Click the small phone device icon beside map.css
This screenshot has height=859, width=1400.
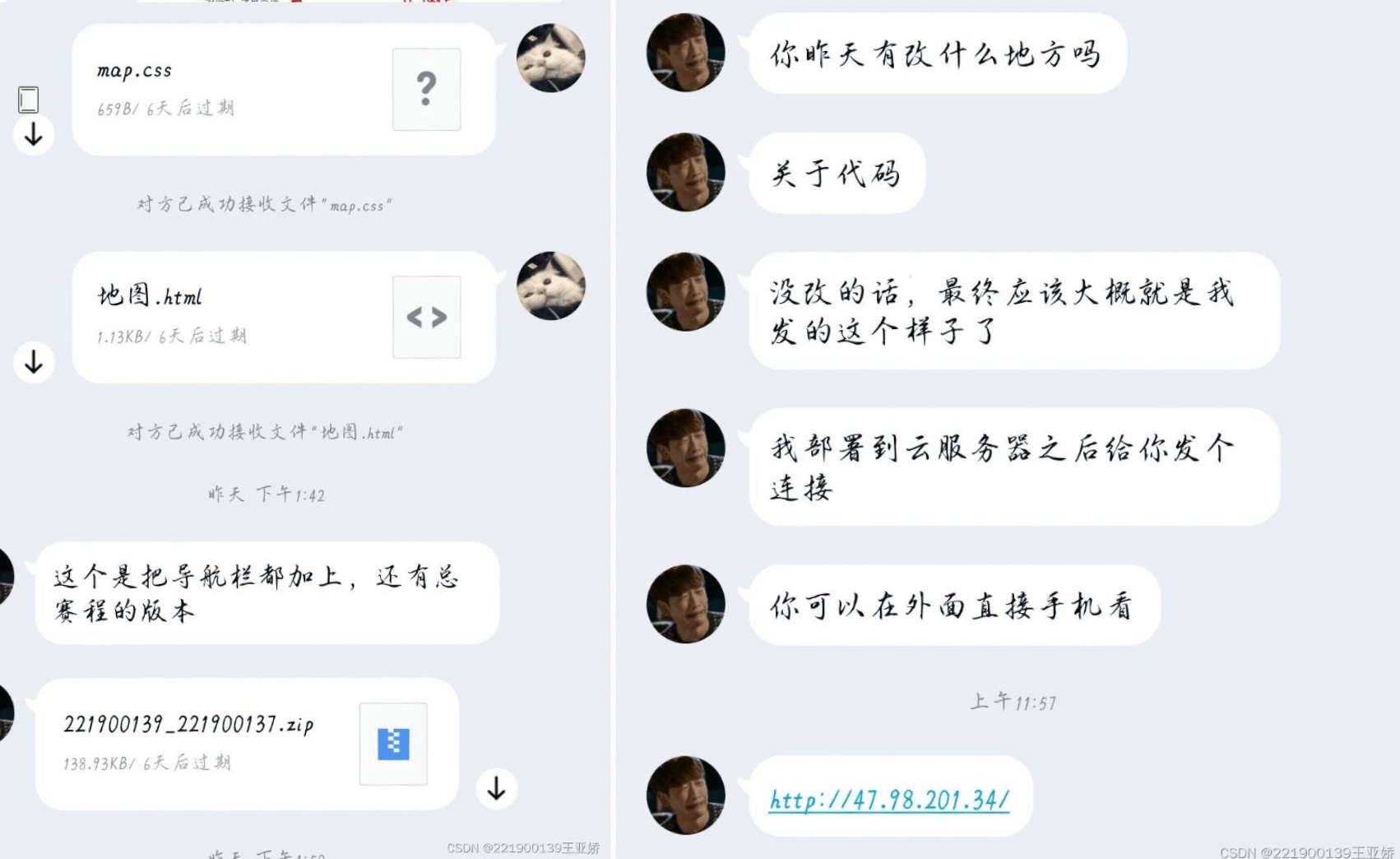point(28,100)
